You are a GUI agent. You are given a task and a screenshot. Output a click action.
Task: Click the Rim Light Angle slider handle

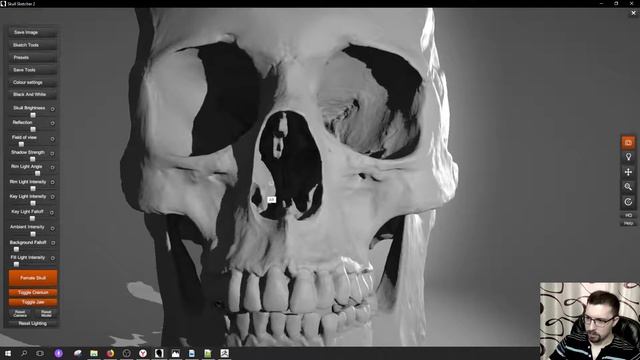tap(37, 173)
